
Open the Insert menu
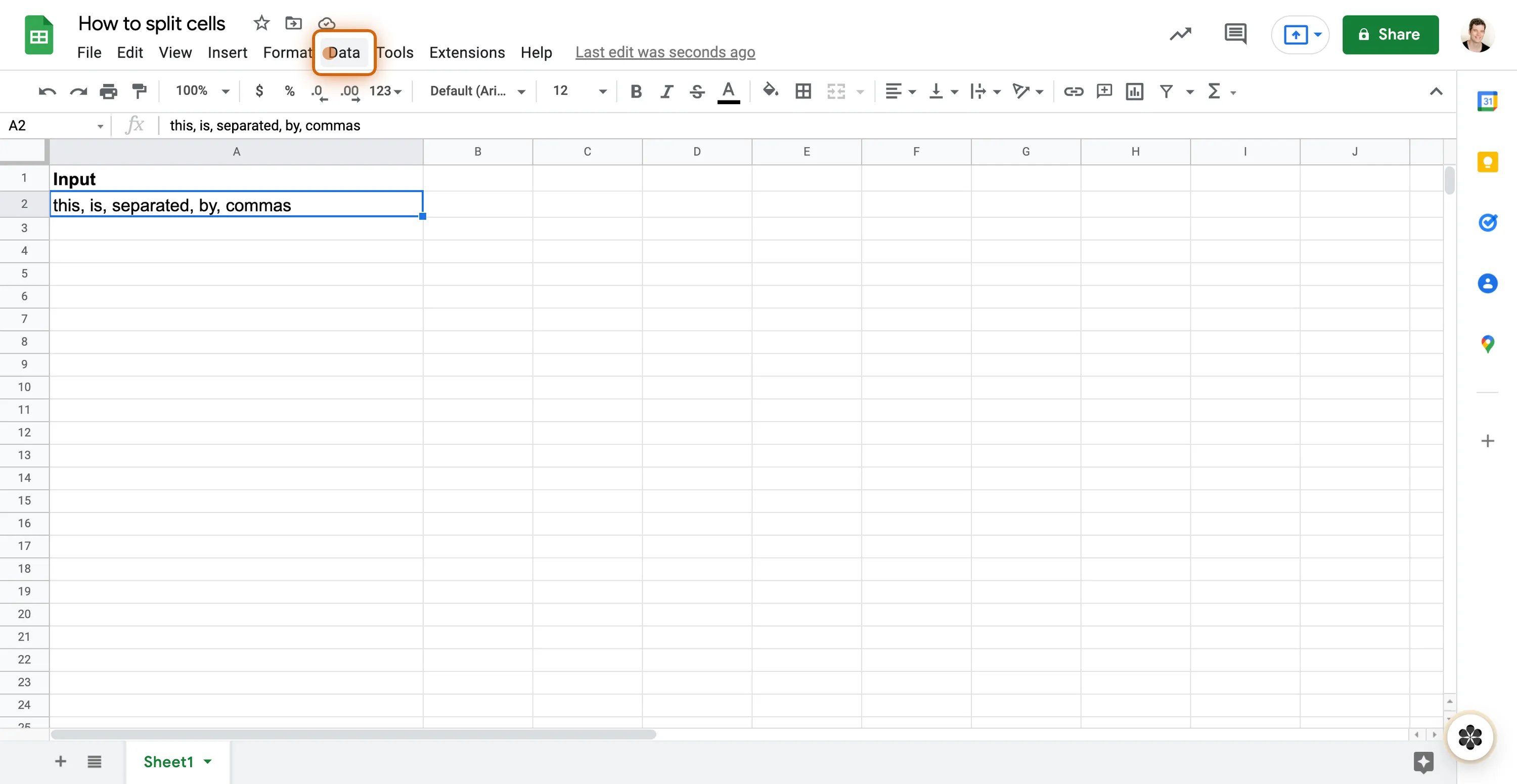228,53
